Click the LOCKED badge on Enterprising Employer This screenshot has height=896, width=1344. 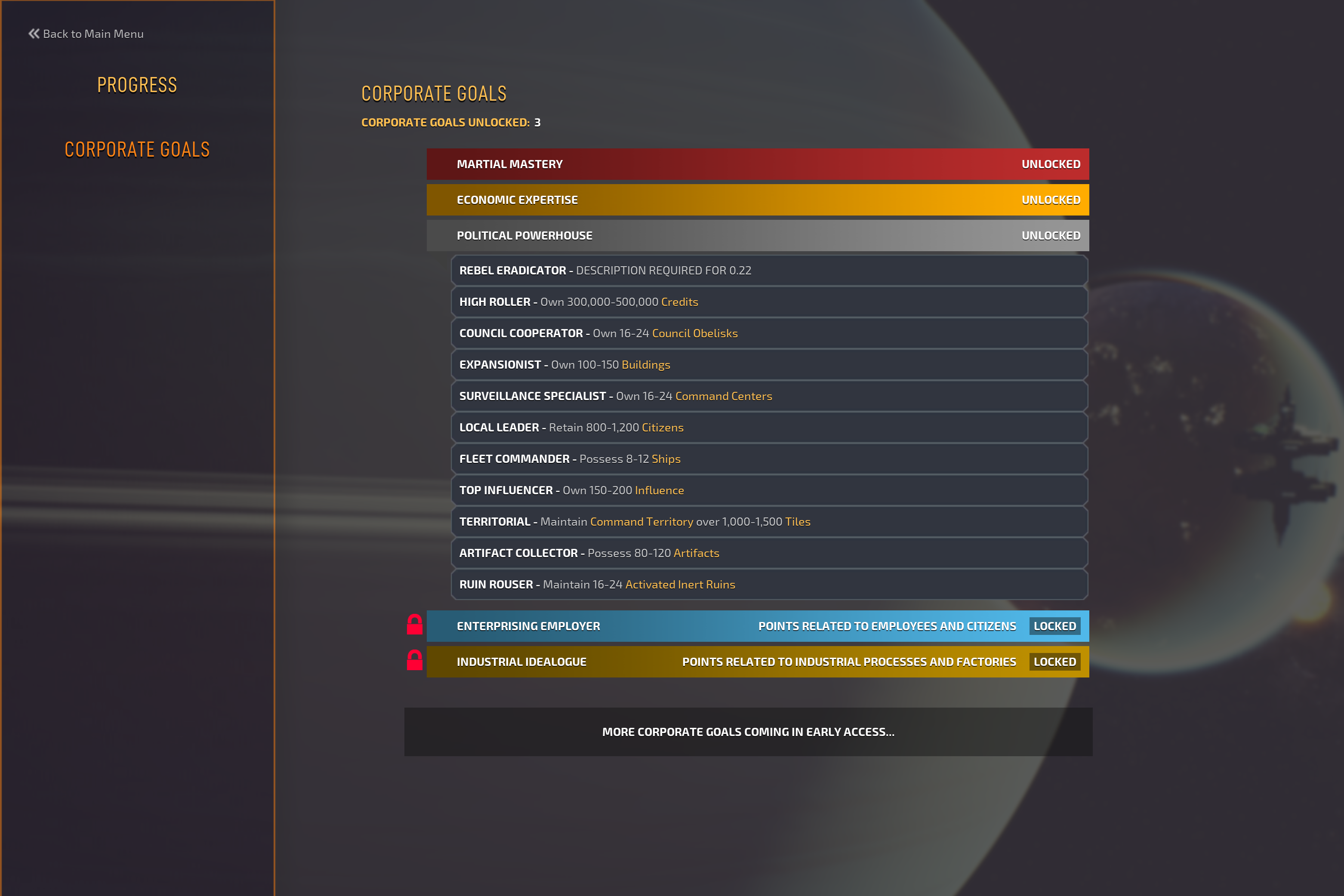click(x=1054, y=626)
